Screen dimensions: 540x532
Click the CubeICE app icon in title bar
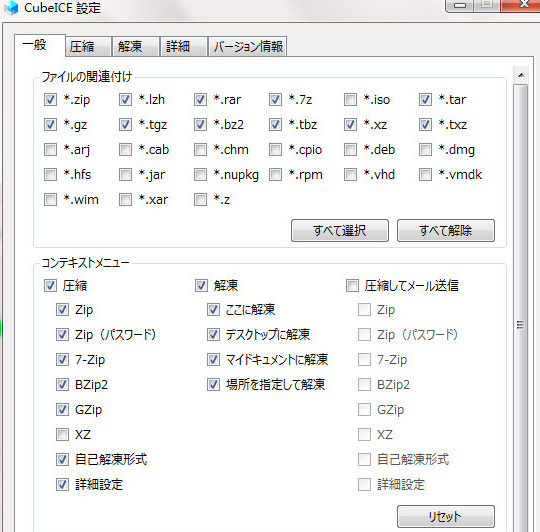[12, 8]
